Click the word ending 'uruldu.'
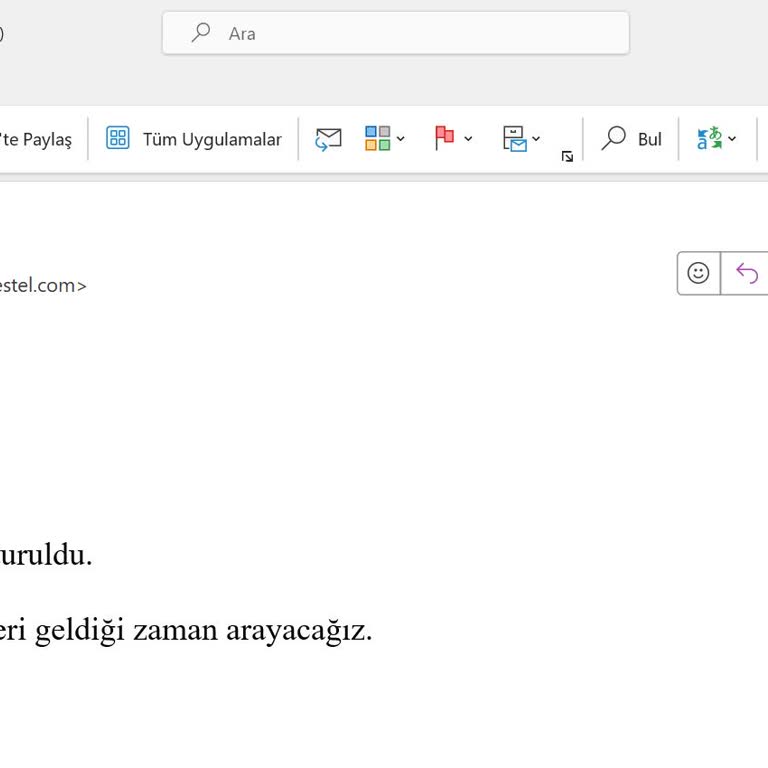This screenshot has height=768, width=768. click(46, 555)
